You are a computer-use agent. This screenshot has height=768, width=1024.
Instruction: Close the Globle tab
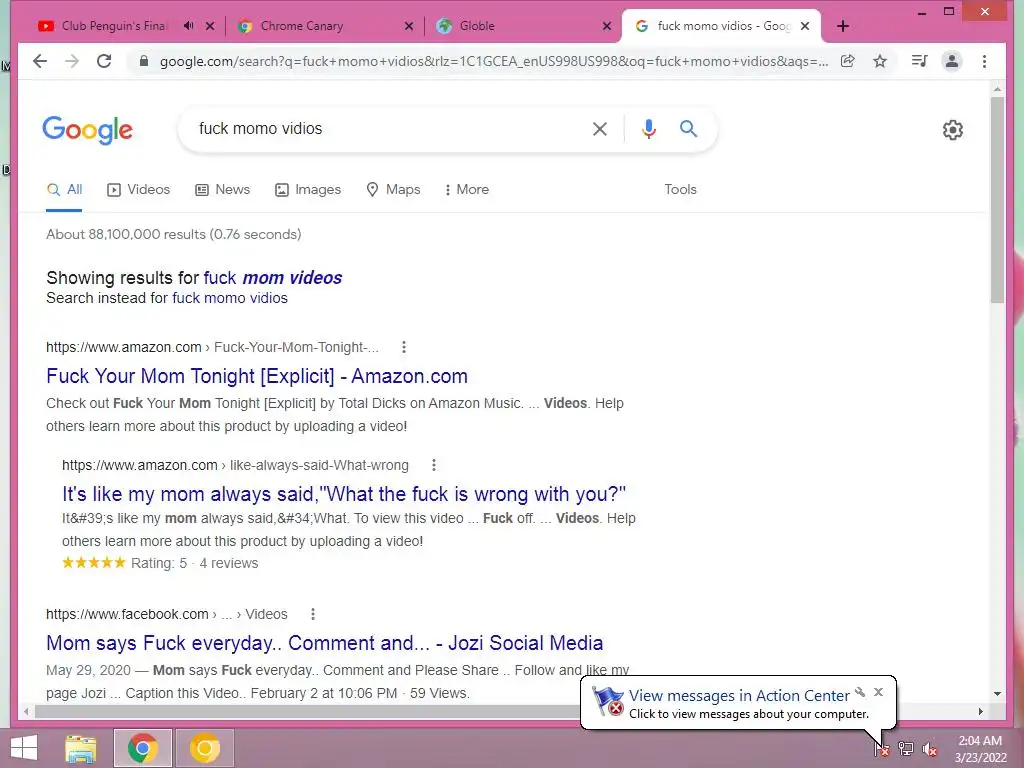point(607,26)
